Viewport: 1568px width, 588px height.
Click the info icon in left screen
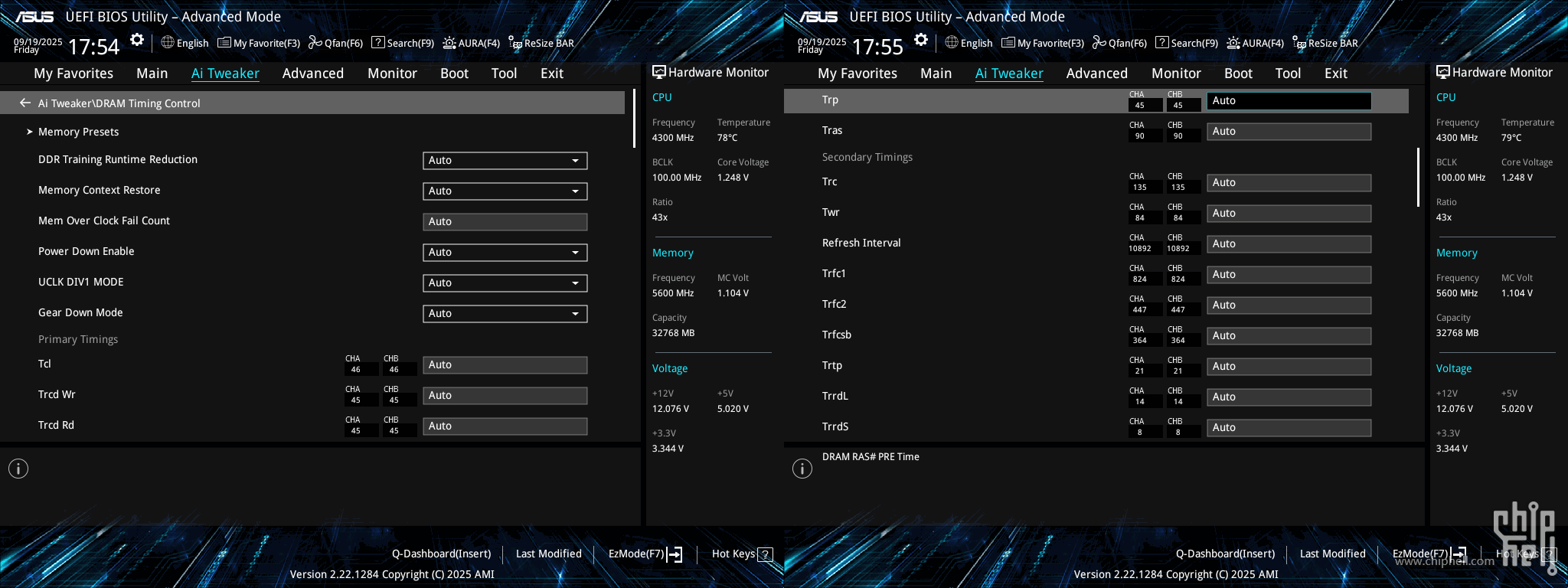pos(18,469)
